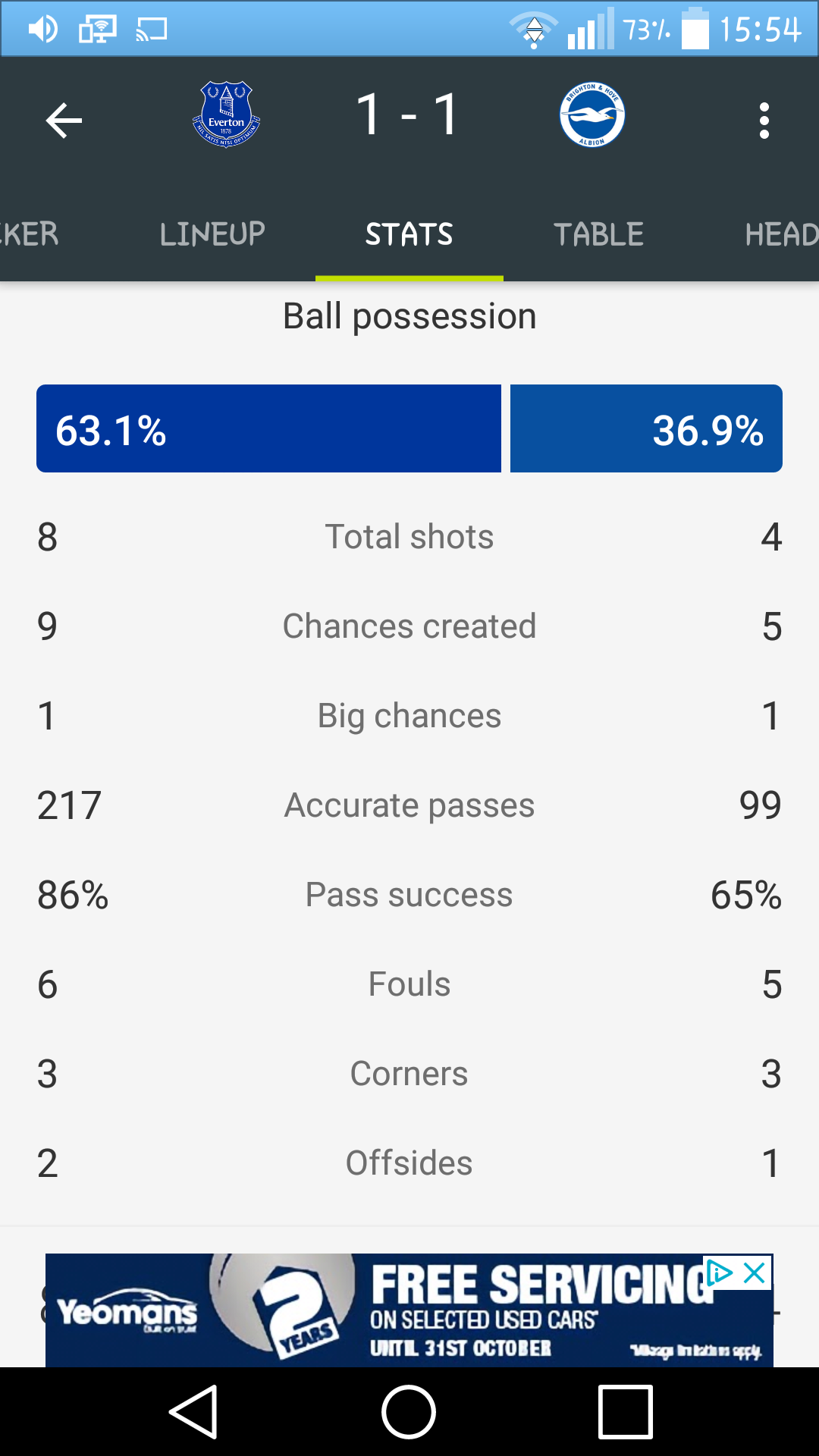Open the Brighton & Hove Albion crest

(x=592, y=115)
